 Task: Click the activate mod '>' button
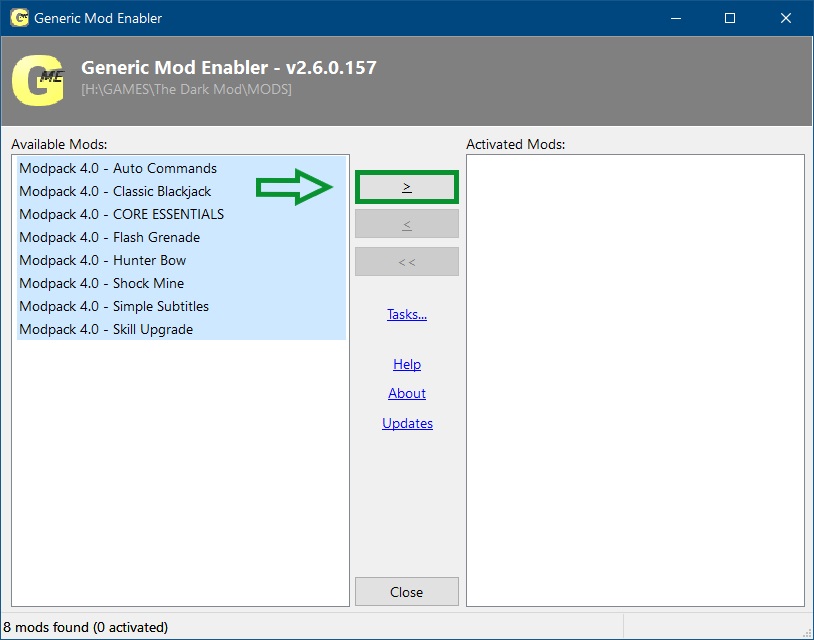pos(406,187)
